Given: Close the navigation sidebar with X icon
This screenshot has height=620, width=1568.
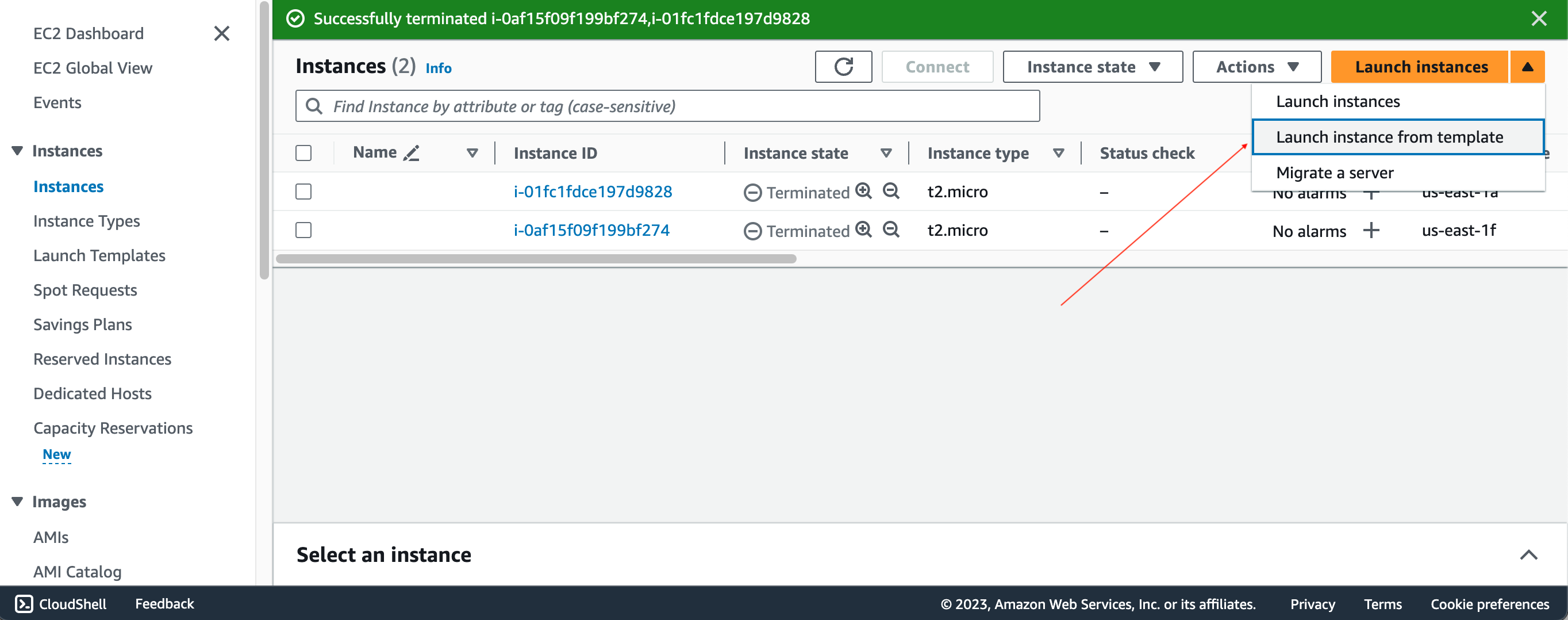Looking at the screenshot, I should [x=221, y=33].
